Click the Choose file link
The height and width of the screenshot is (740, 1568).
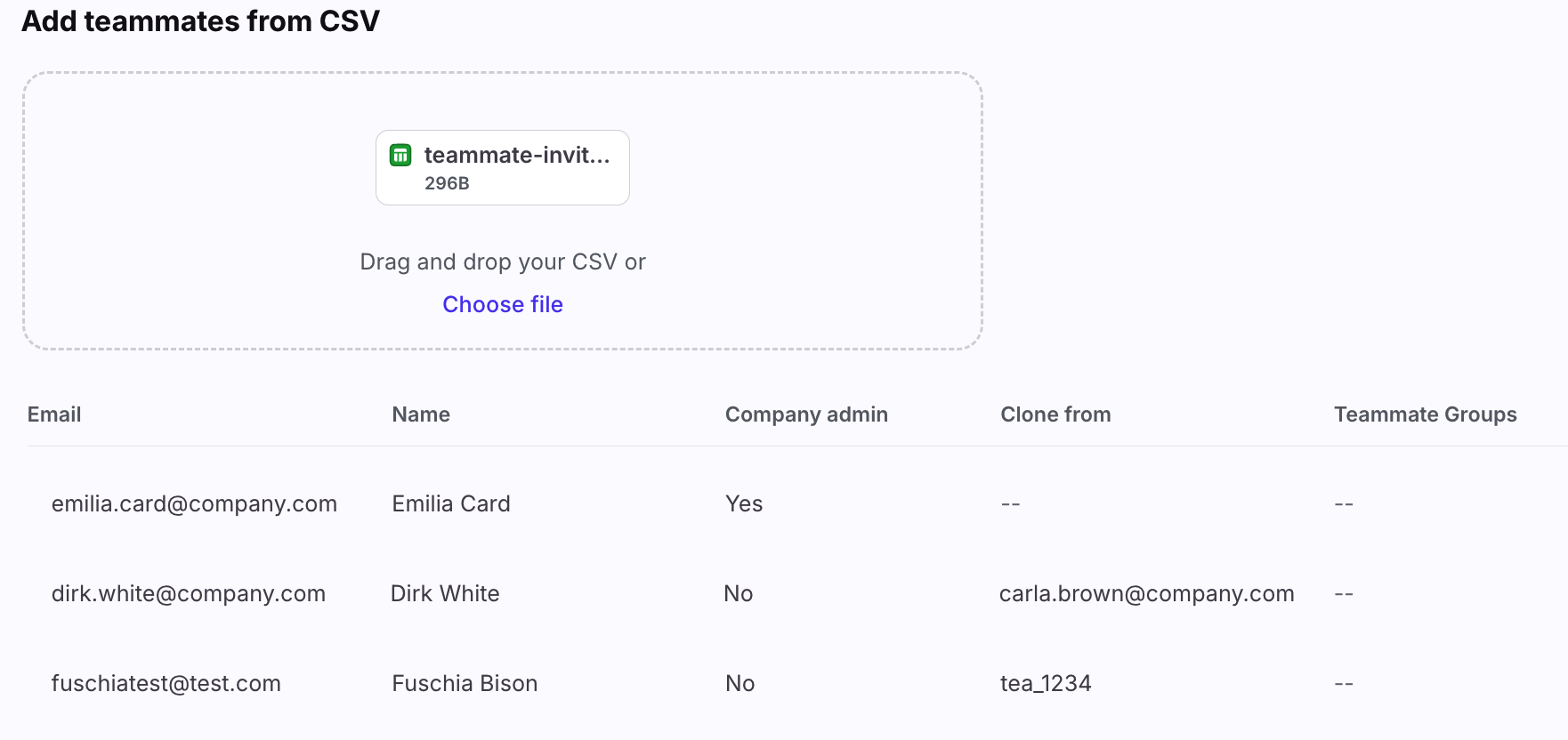pos(502,304)
